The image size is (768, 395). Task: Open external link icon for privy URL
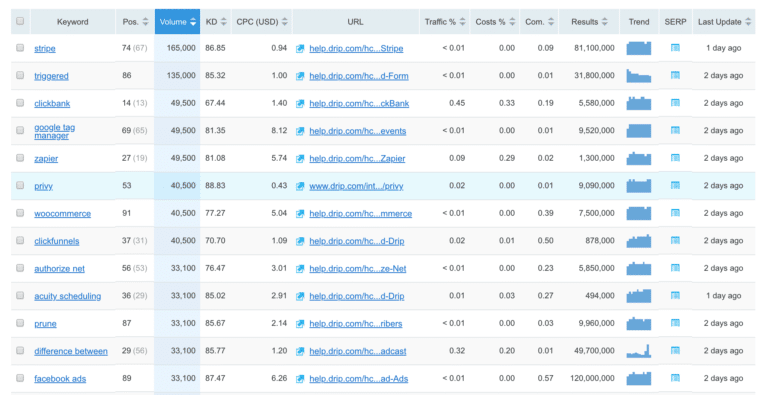click(x=300, y=186)
